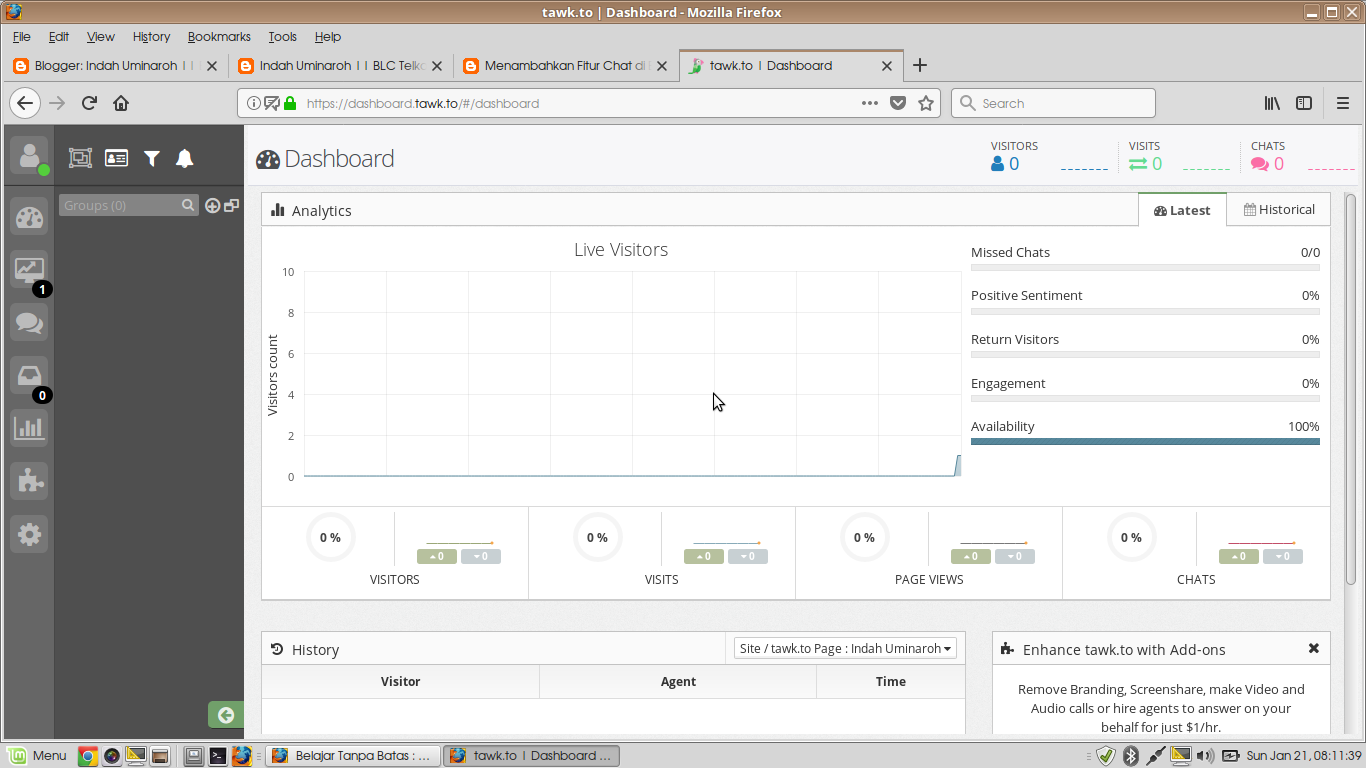Save page to Pocket icon

(898, 103)
